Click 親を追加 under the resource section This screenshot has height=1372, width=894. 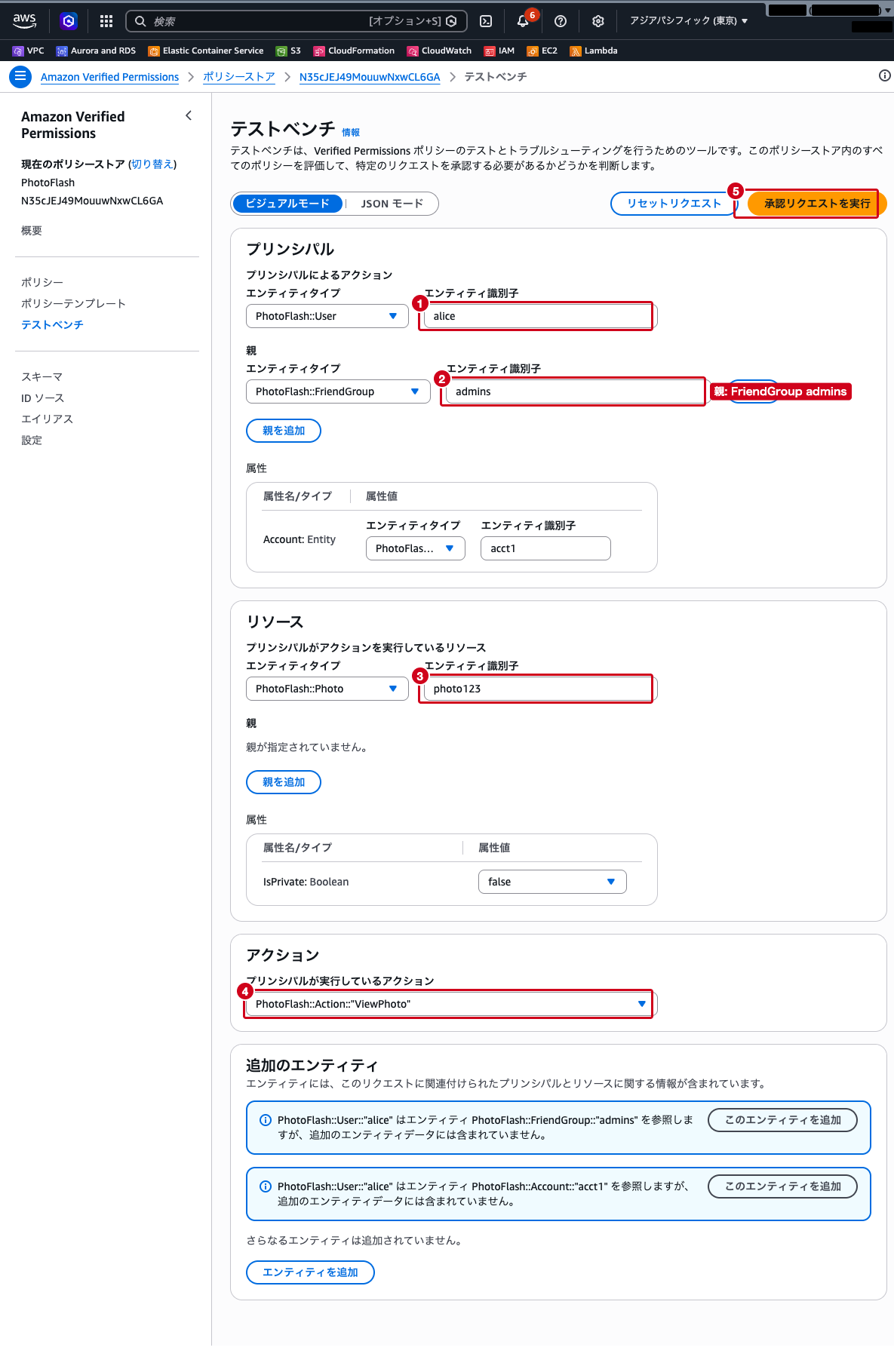[284, 782]
